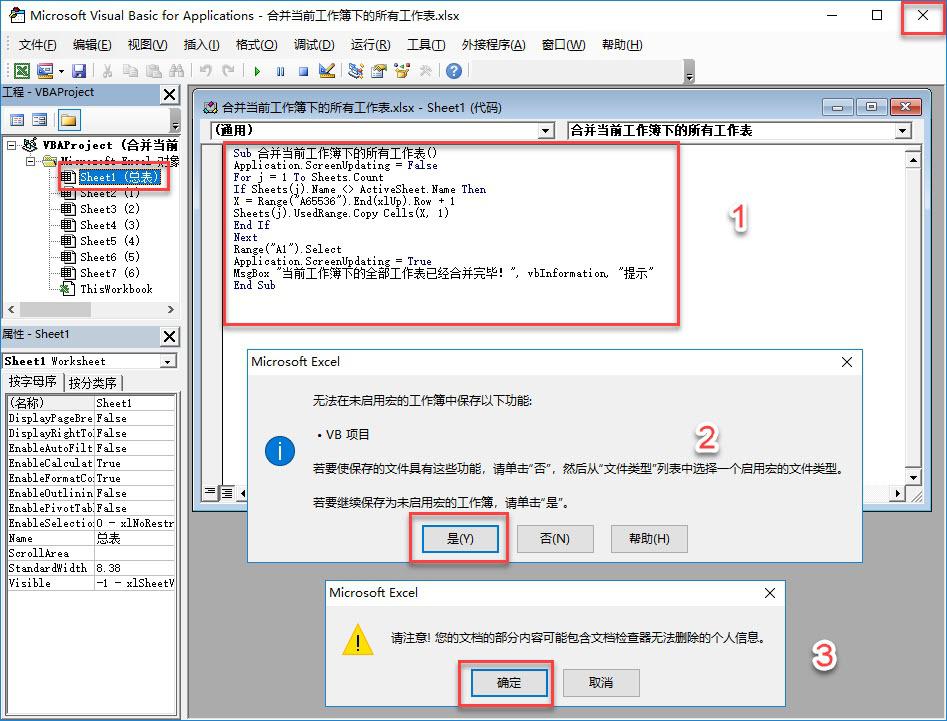Select Sheet6 (5) in project tree

109,257
